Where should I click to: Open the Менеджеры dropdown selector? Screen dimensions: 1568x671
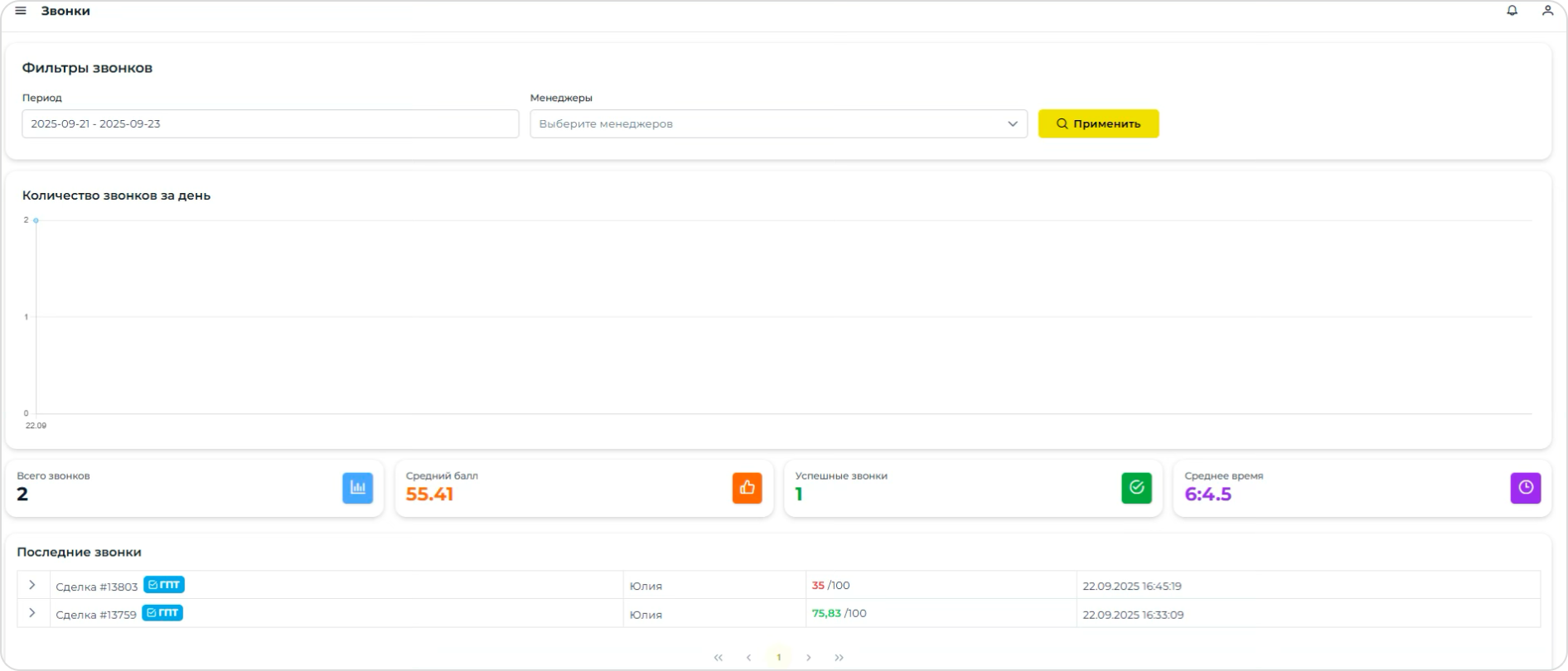point(778,123)
